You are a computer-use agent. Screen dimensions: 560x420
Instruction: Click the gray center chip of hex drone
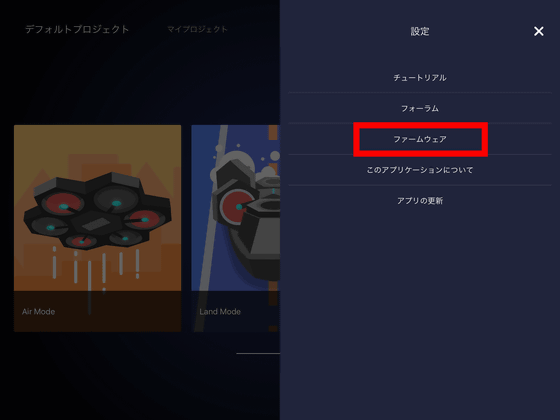[96, 224]
